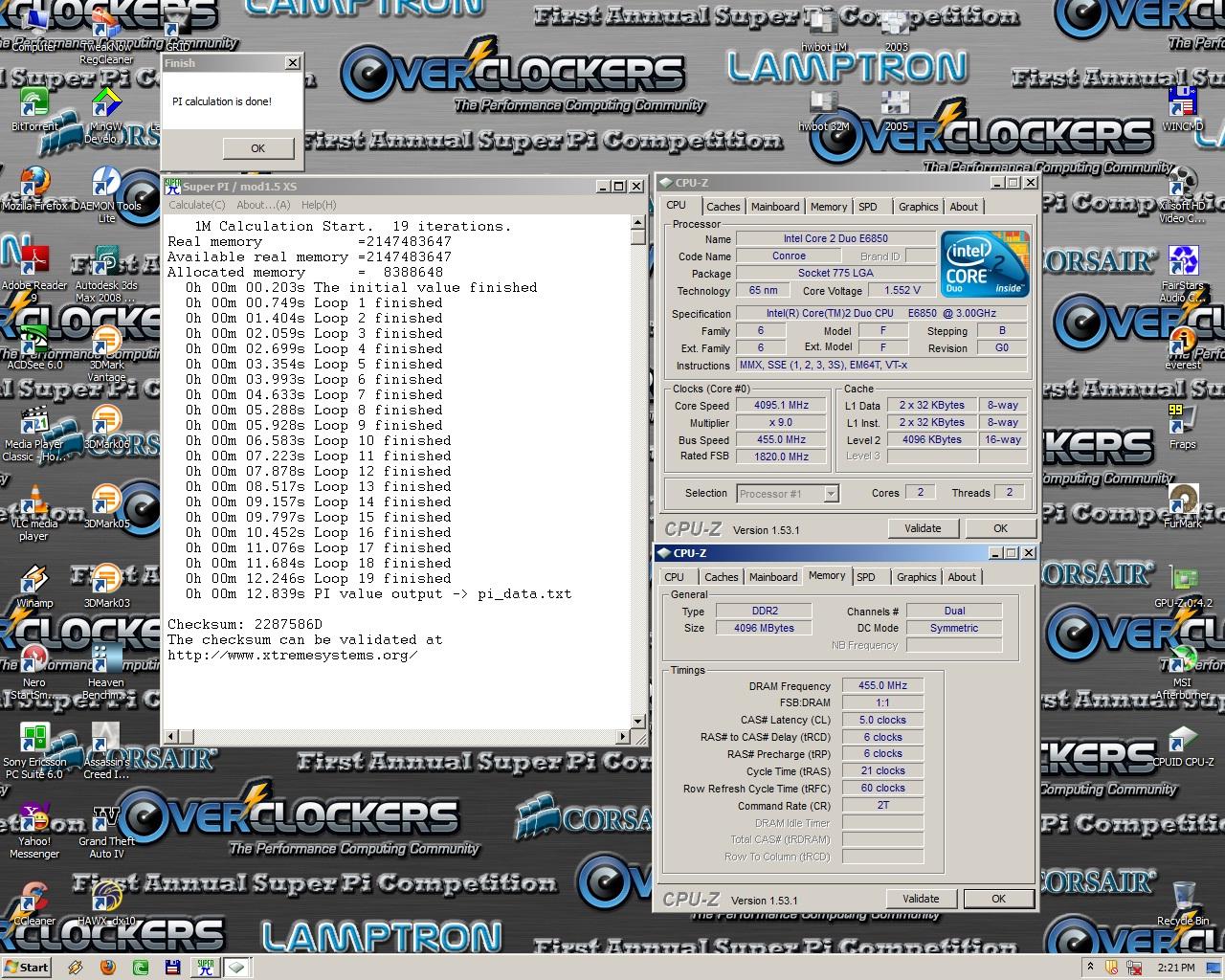Click Super PI scrollbar up arrow

(638, 223)
